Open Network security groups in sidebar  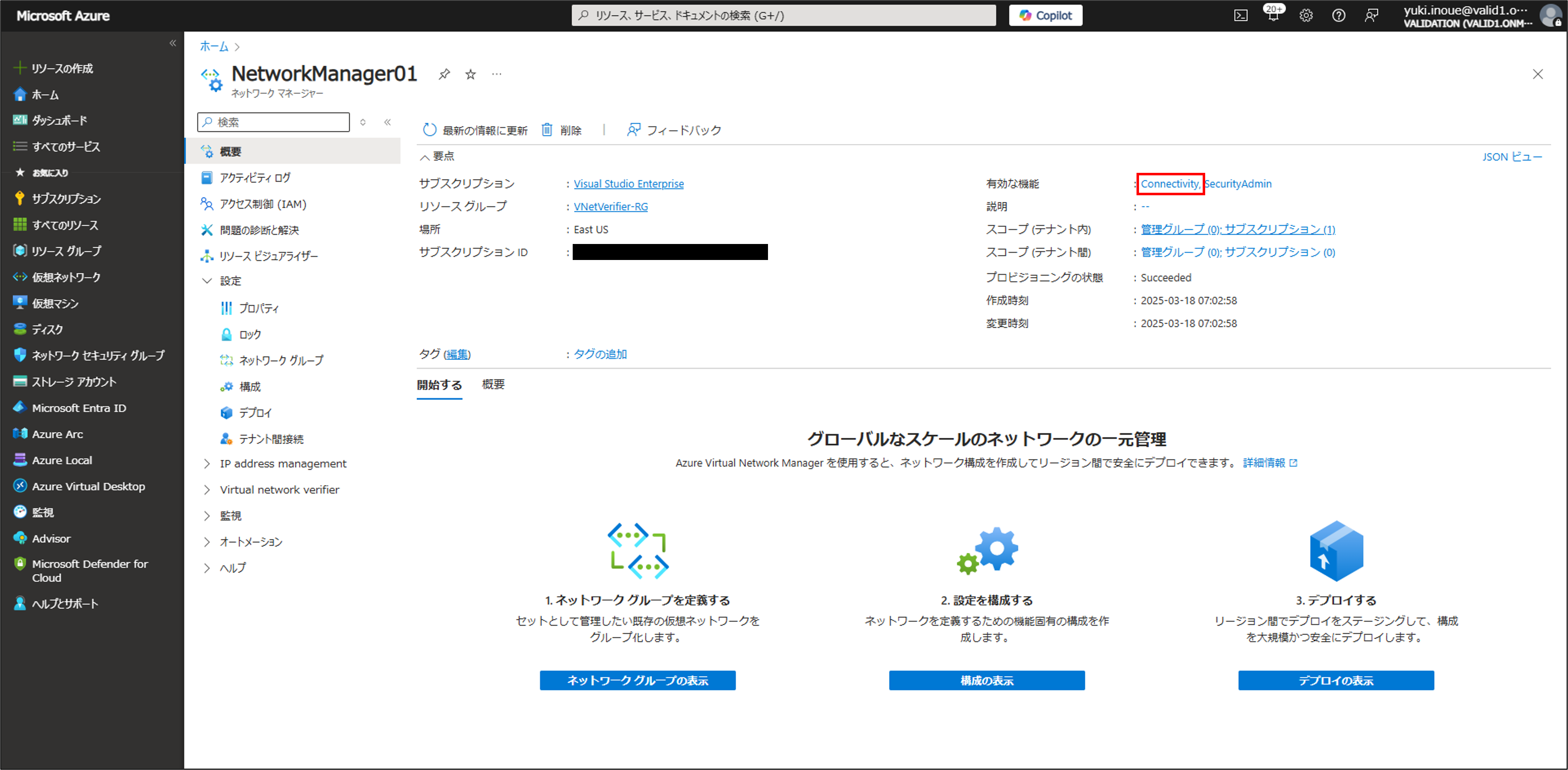pos(89,355)
